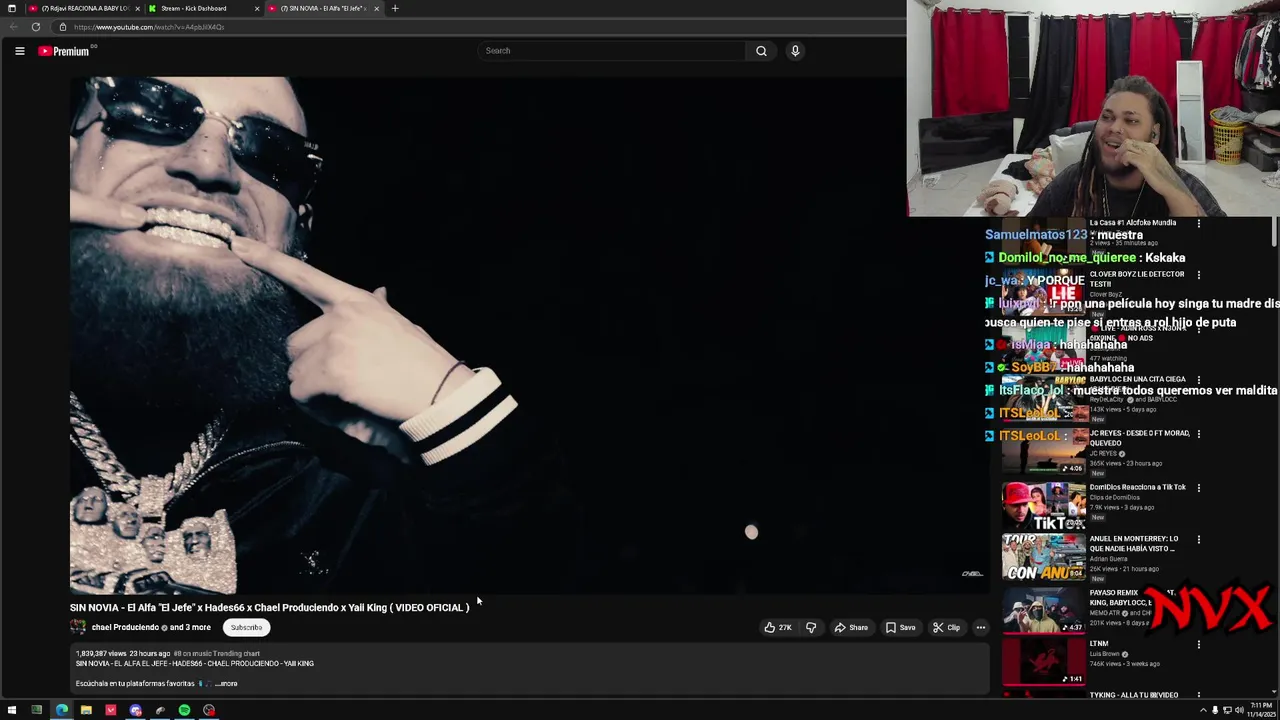Close the Rdjavi REACIONA tab

click(137, 8)
